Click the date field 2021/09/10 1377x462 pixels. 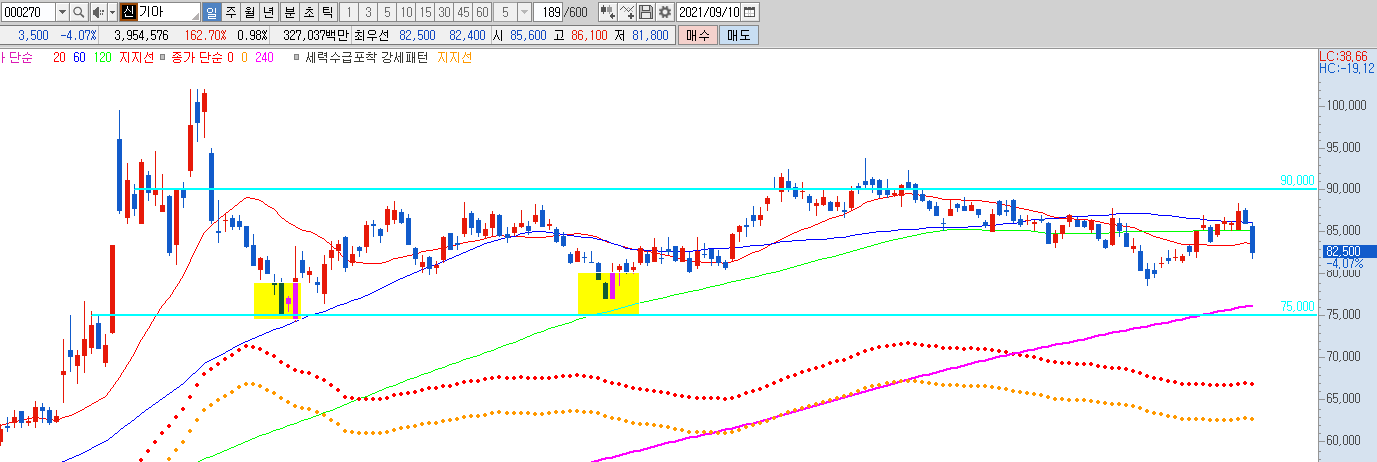pos(709,12)
